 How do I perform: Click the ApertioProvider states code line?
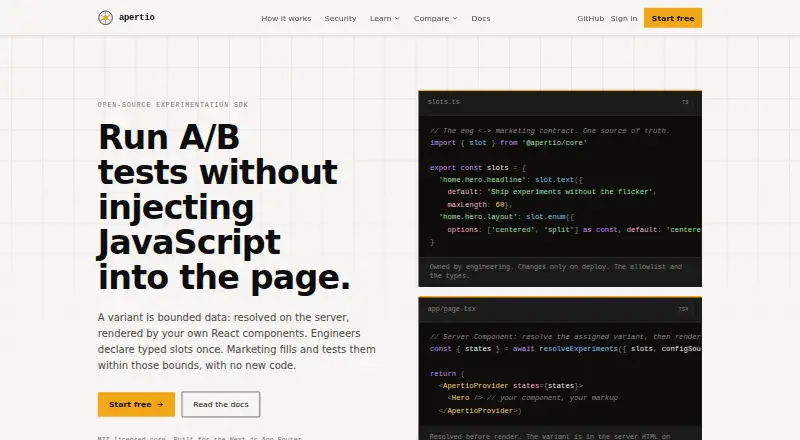click(511, 386)
